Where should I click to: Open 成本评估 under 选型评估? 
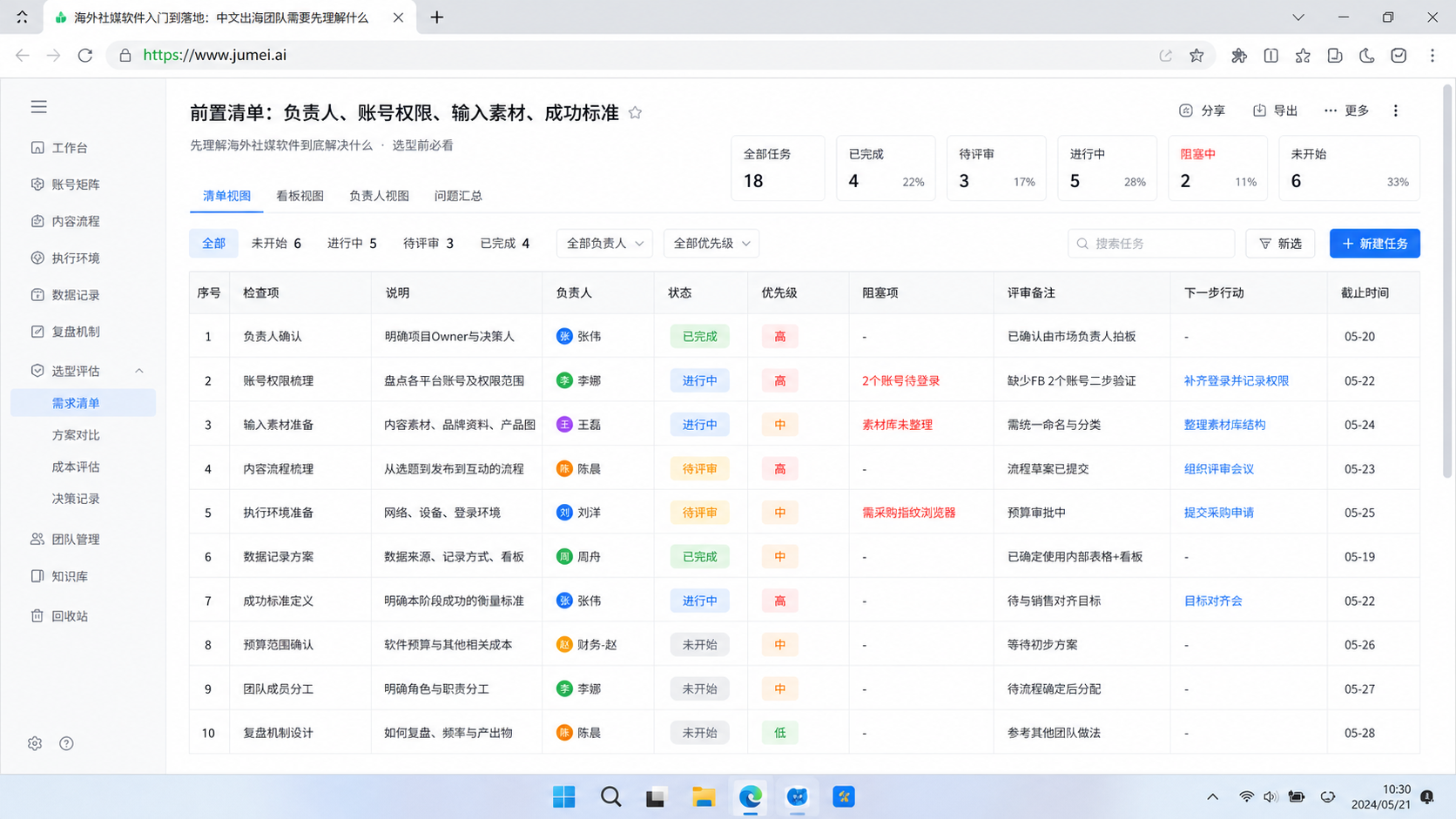click(x=76, y=467)
